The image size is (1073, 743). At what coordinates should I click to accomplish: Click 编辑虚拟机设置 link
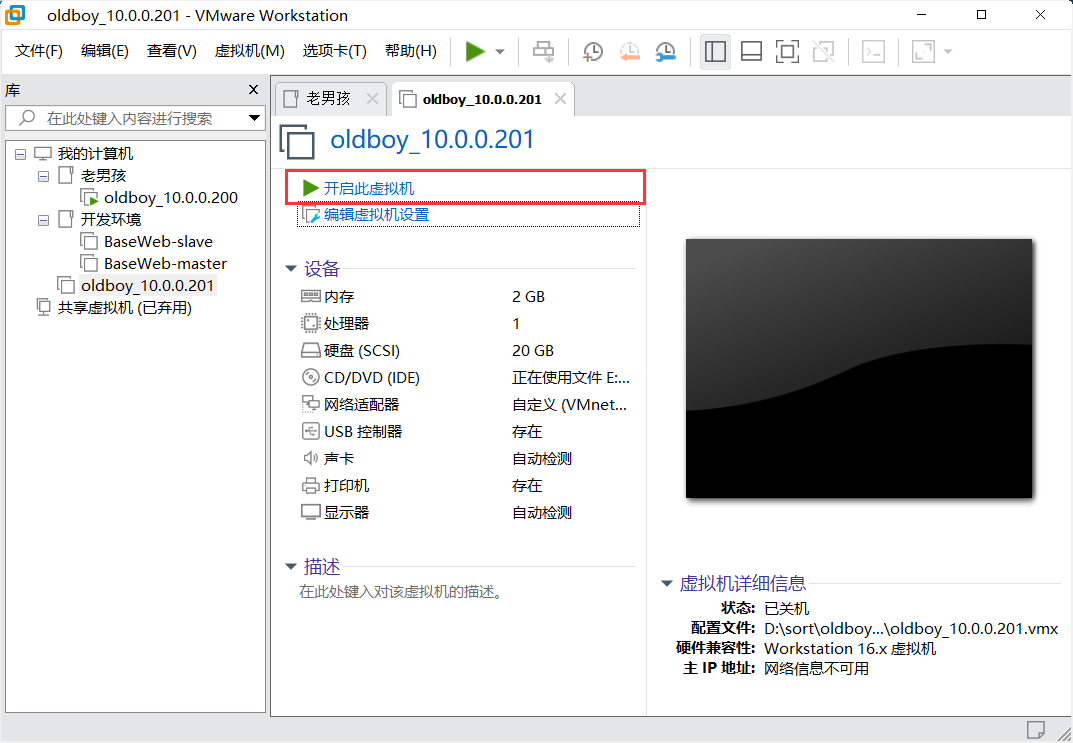pos(376,215)
